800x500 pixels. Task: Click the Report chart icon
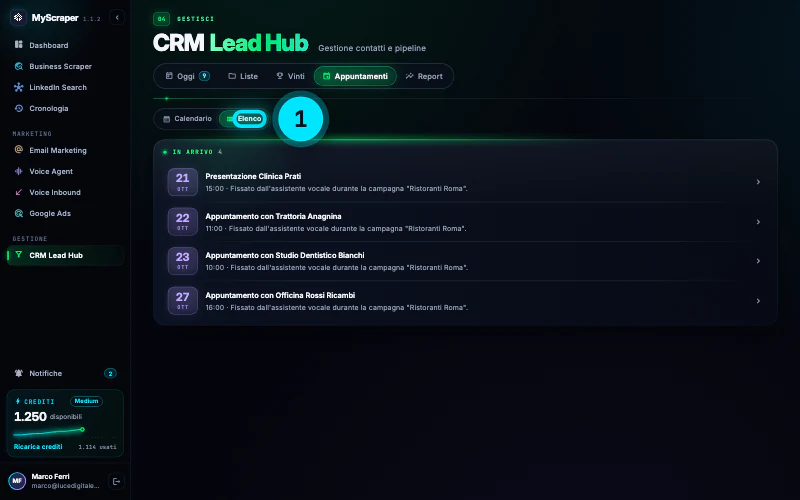[x=409, y=76]
